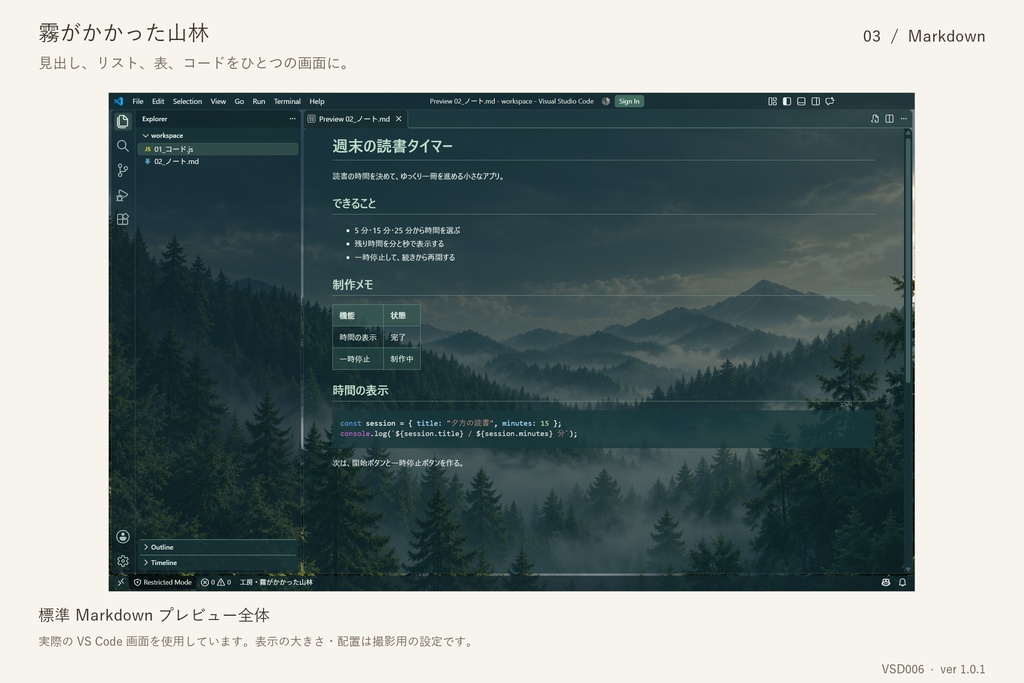Open the Run menu
The width and height of the screenshot is (1024, 683).
coord(259,101)
